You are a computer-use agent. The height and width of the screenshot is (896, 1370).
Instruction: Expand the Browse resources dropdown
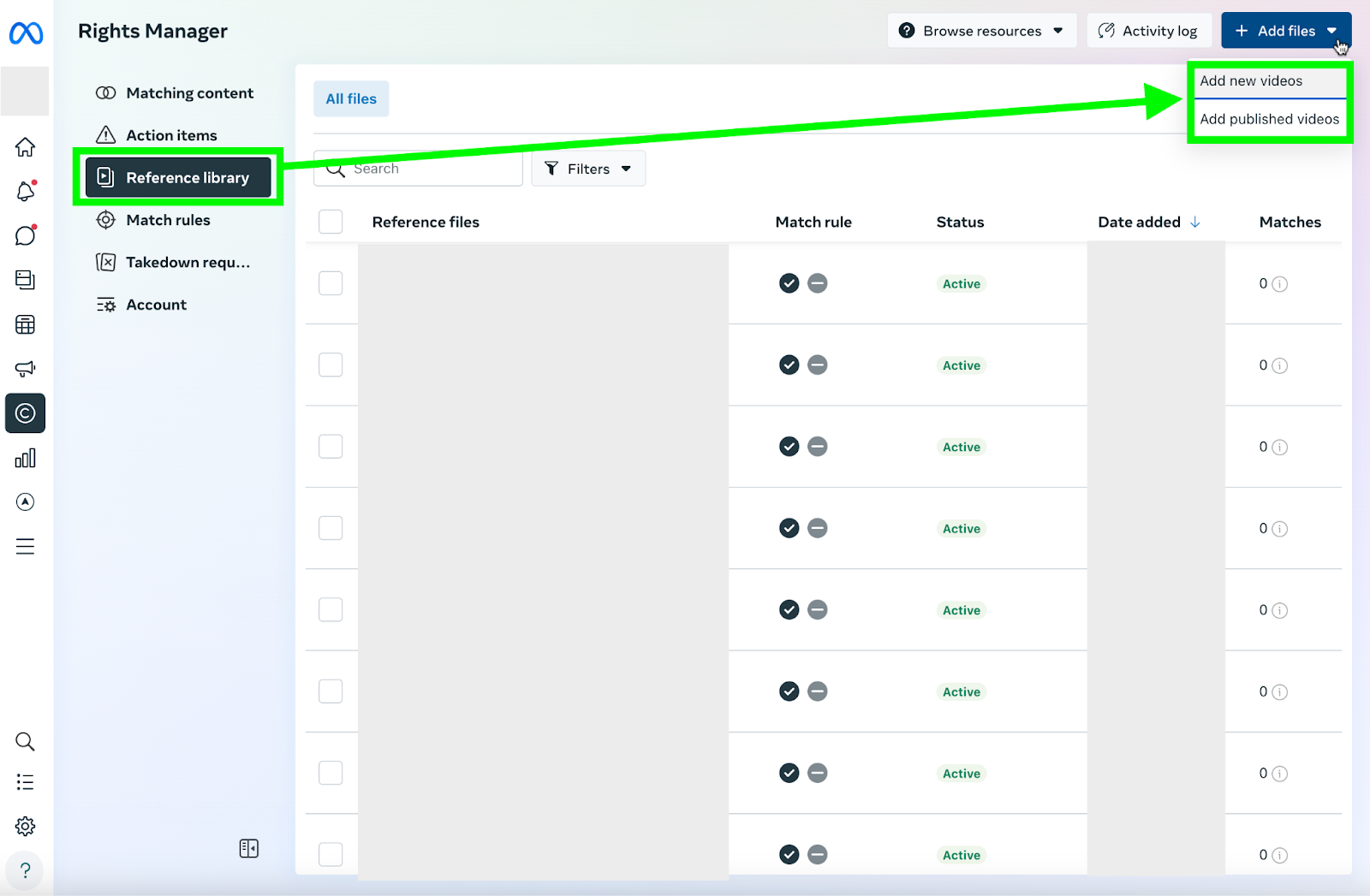tap(981, 31)
